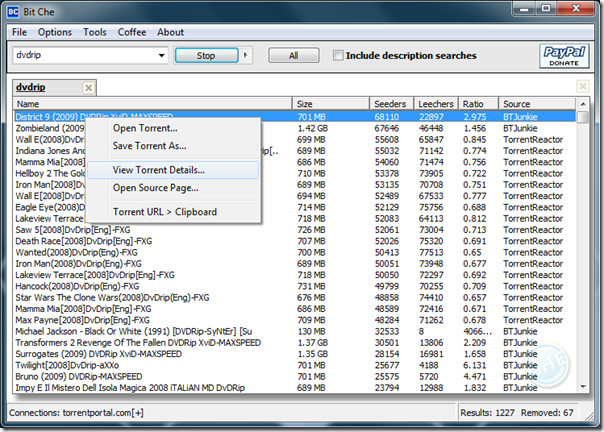Open the About menu

point(170,32)
